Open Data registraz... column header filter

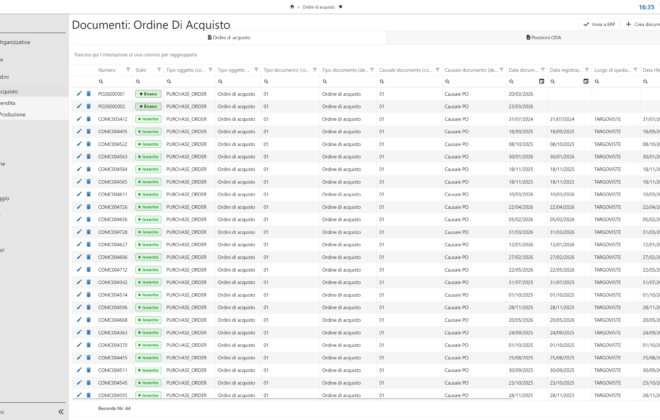[x=587, y=70]
